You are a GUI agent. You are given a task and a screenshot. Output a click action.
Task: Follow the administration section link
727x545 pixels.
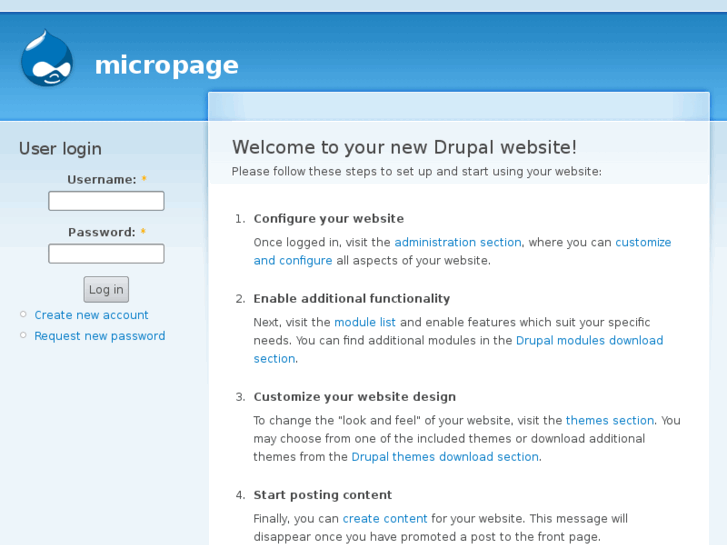point(458,243)
